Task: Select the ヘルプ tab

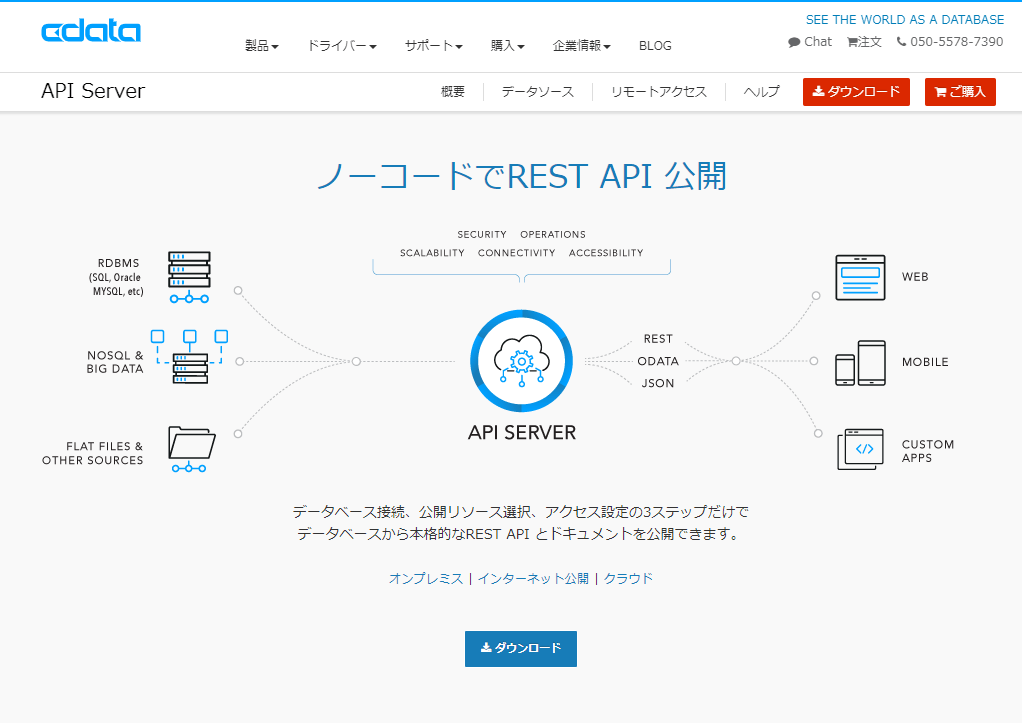Action: pyautogui.click(x=761, y=92)
